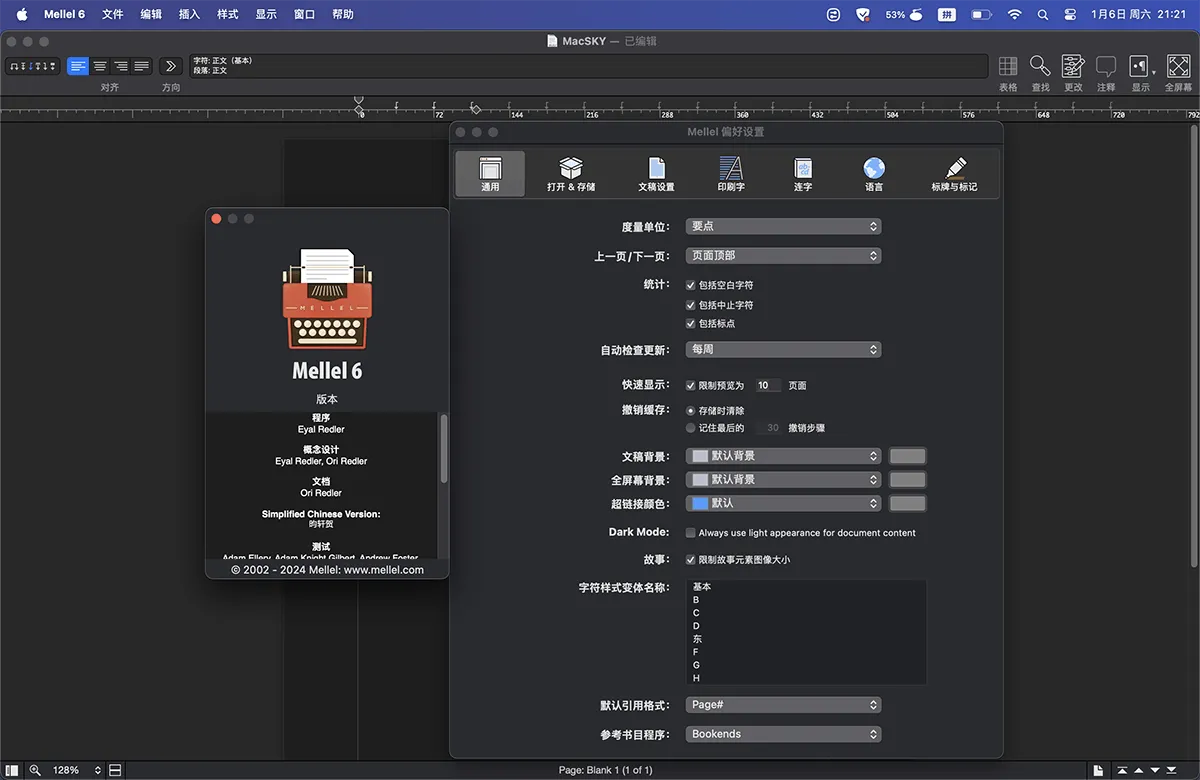Image resolution: width=1200 pixels, height=780 pixels.
Task: Center-align text using the toolbar button
Action: point(99,66)
